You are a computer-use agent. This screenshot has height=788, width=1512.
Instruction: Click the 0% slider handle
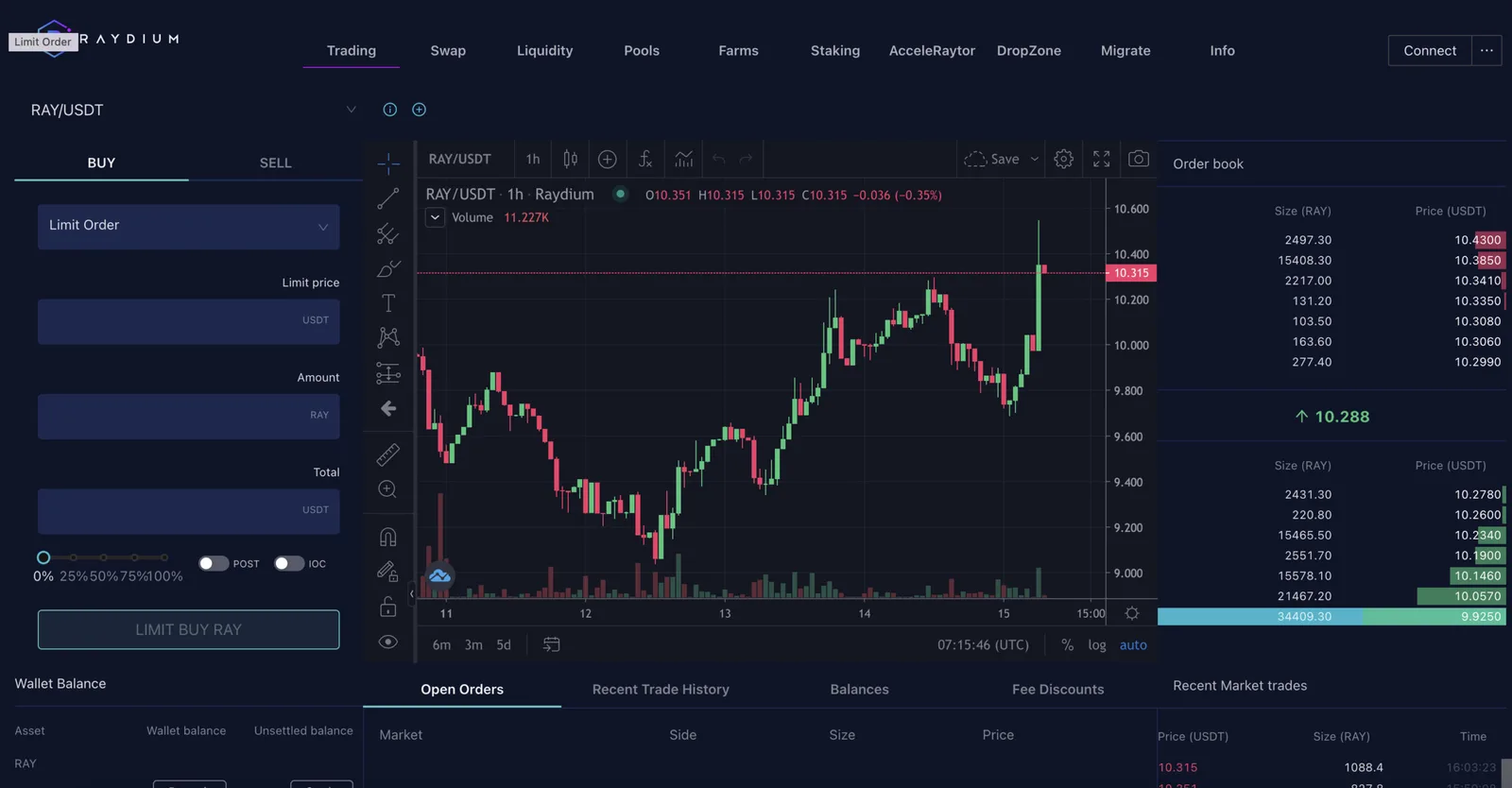[43, 557]
